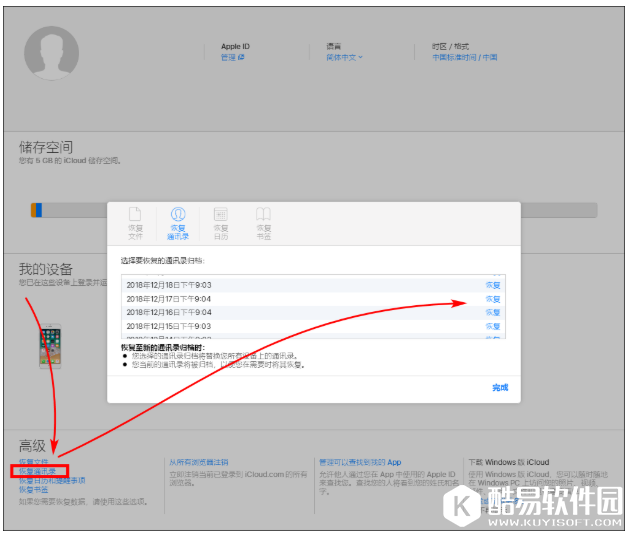
Task: Select the 恢复通讯录 contacts icon tab
Action: pyautogui.click(x=178, y=220)
